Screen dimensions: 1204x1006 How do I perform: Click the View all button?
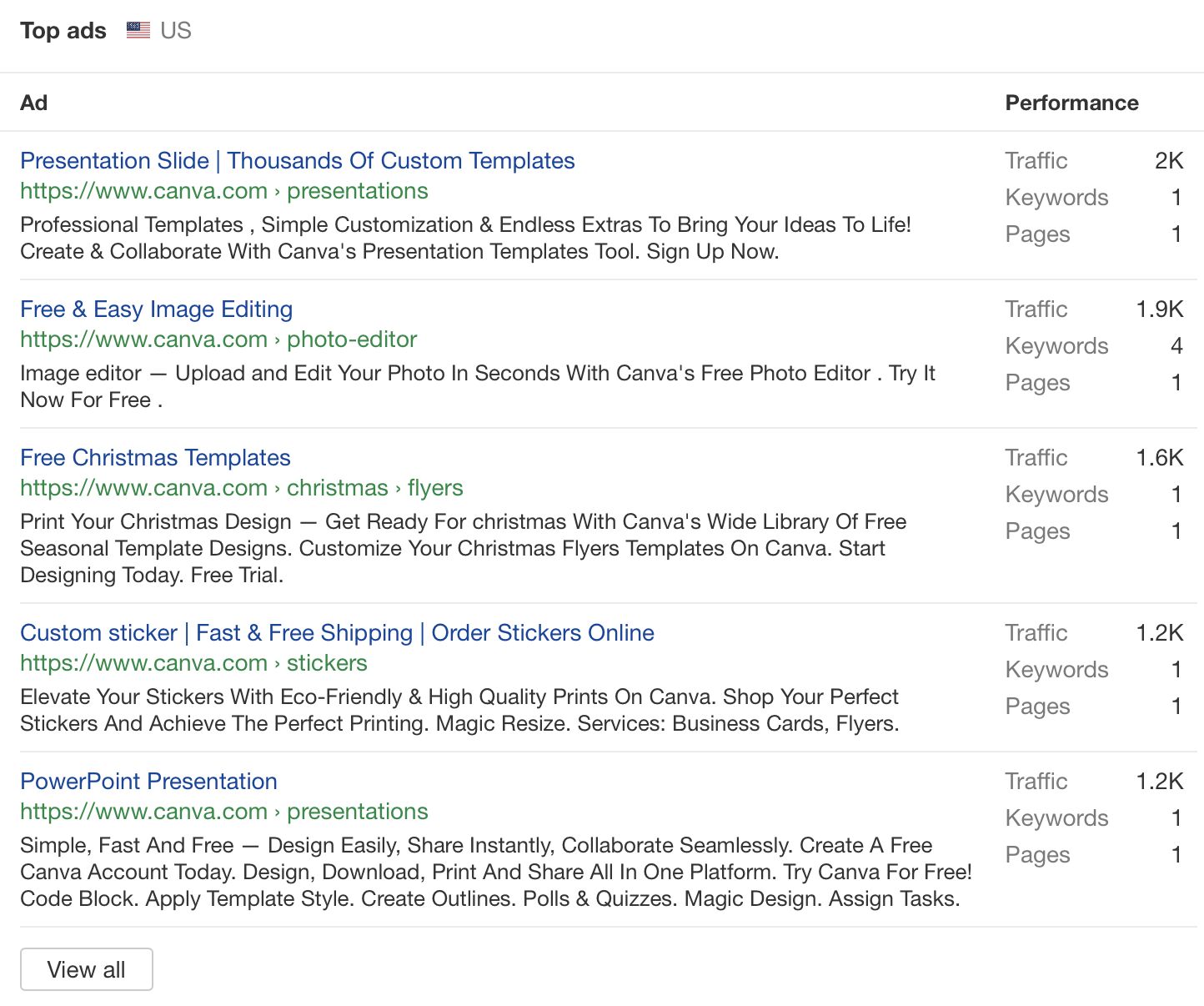(x=86, y=968)
